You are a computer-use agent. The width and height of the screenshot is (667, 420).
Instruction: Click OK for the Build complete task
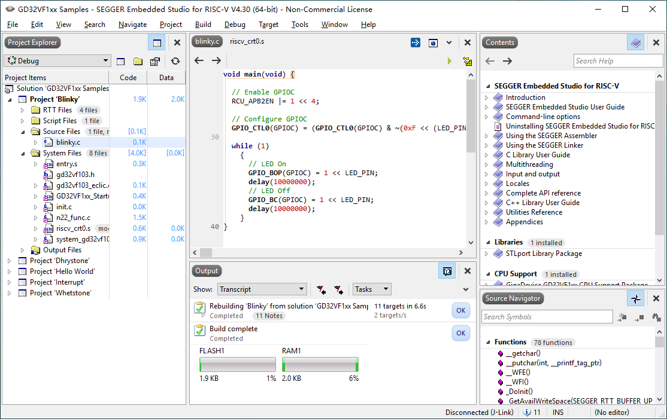(x=461, y=333)
